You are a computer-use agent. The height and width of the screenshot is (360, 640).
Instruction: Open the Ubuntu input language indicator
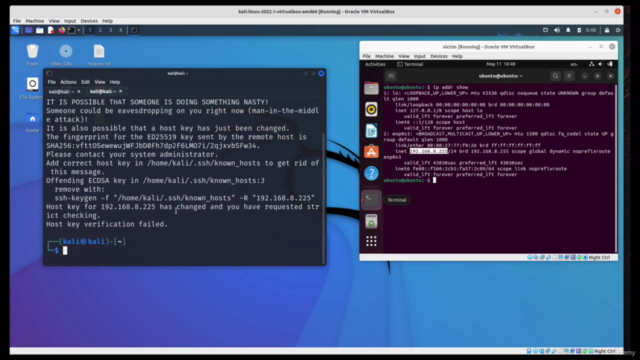[x=574, y=64]
